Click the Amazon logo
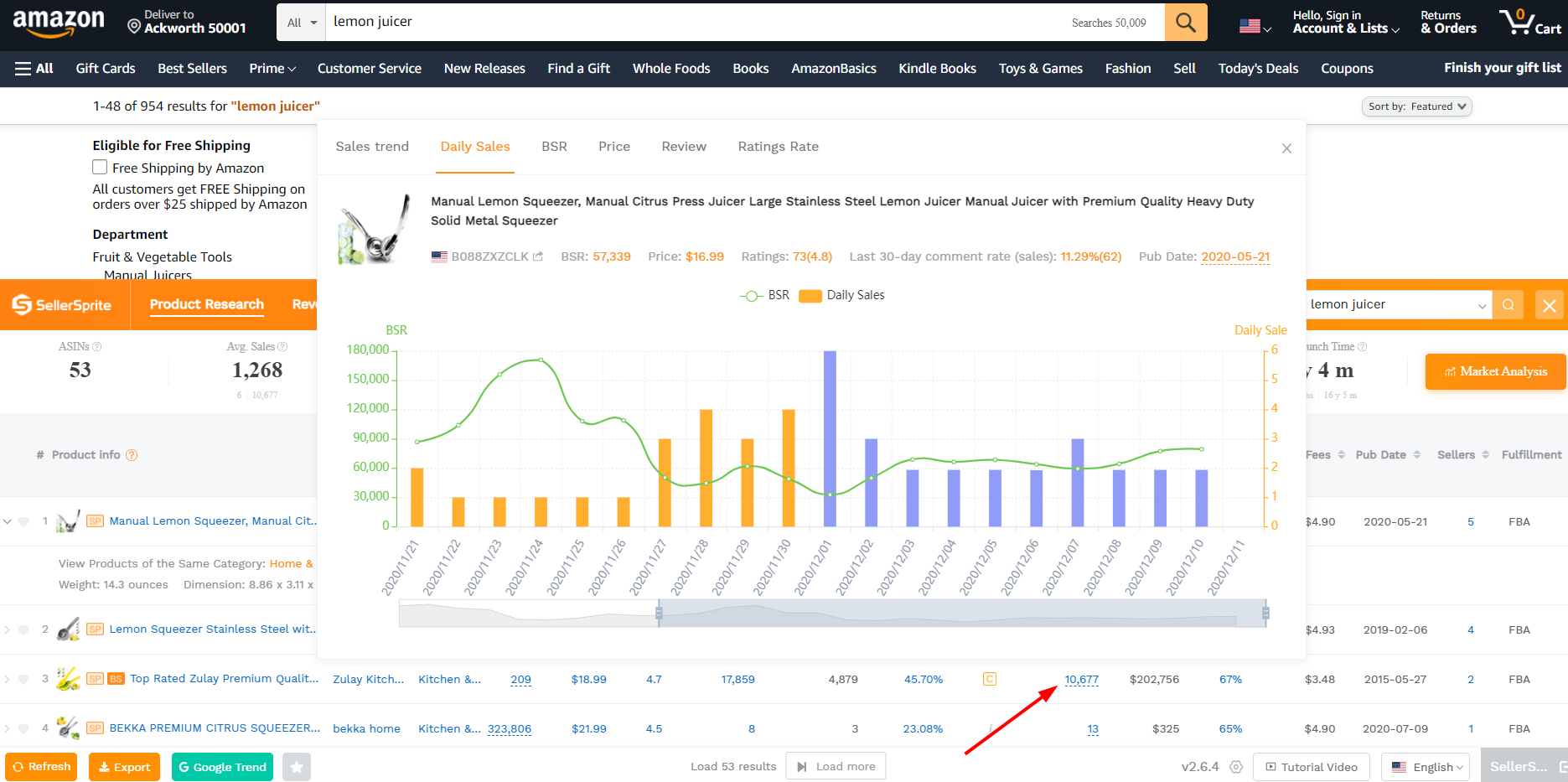Viewport: 1568px width, 782px height. coord(59,23)
